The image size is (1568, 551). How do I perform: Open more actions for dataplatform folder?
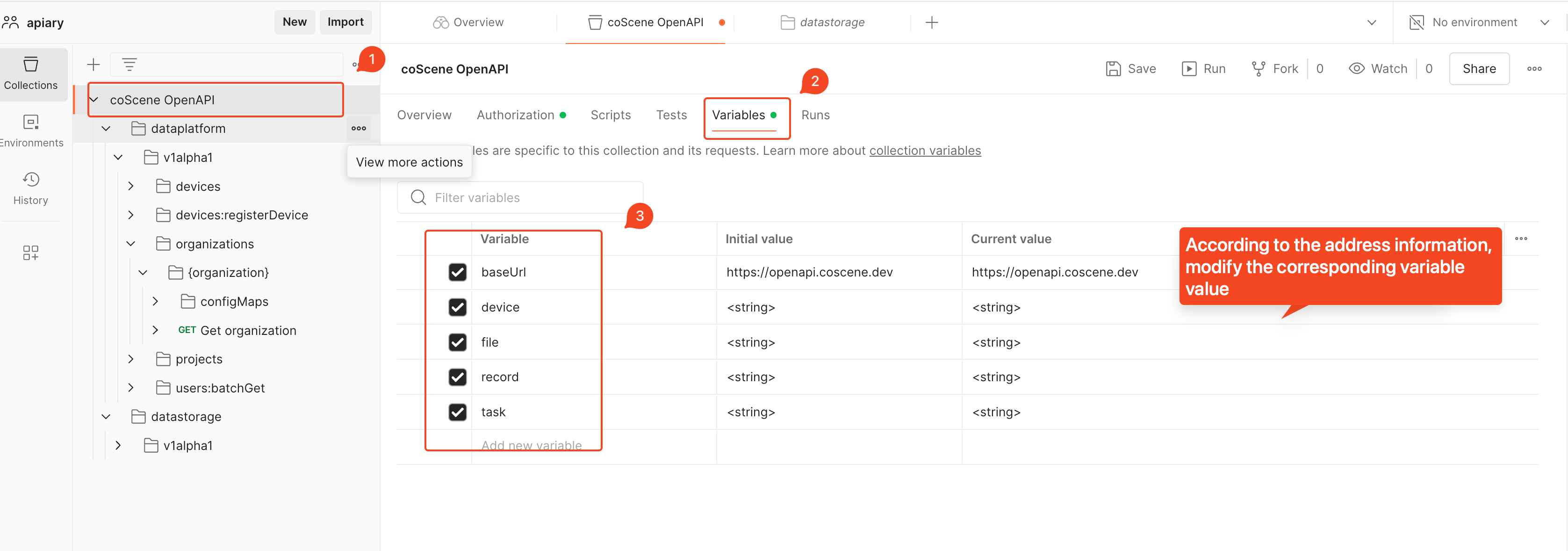pyautogui.click(x=359, y=129)
